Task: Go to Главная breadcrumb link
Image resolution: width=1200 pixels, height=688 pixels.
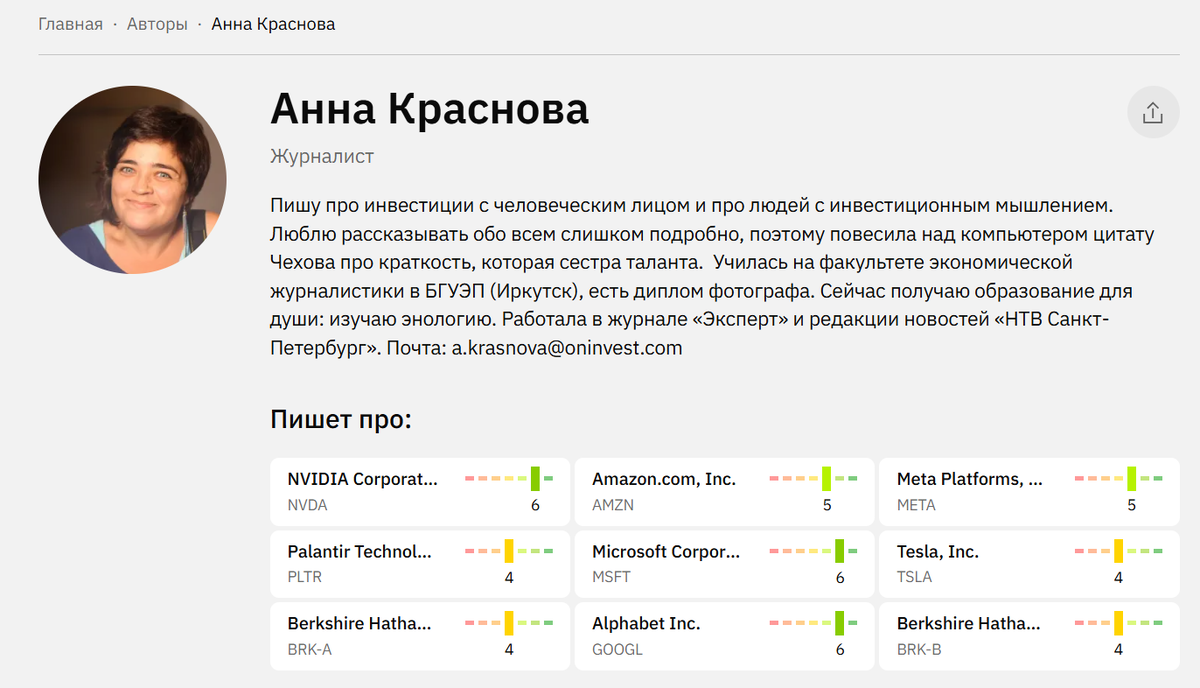Action: [x=71, y=24]
